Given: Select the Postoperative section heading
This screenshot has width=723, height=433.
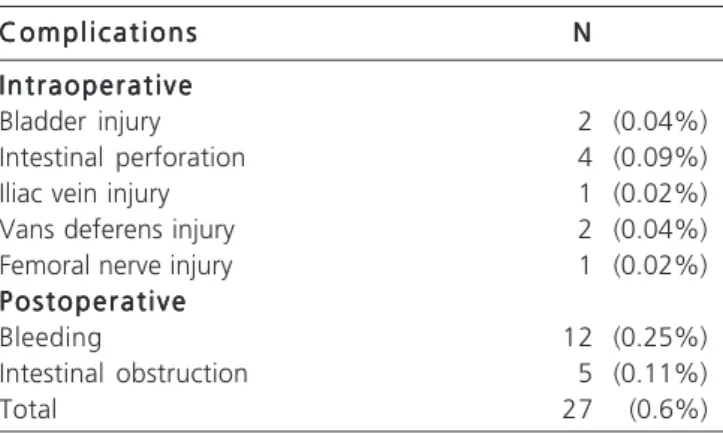Looking at the screenshot, I should [x=93, y=302].
